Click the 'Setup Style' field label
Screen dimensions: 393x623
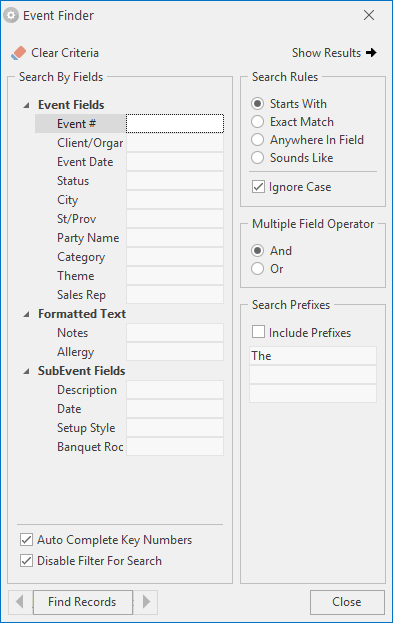click(86, 428)
